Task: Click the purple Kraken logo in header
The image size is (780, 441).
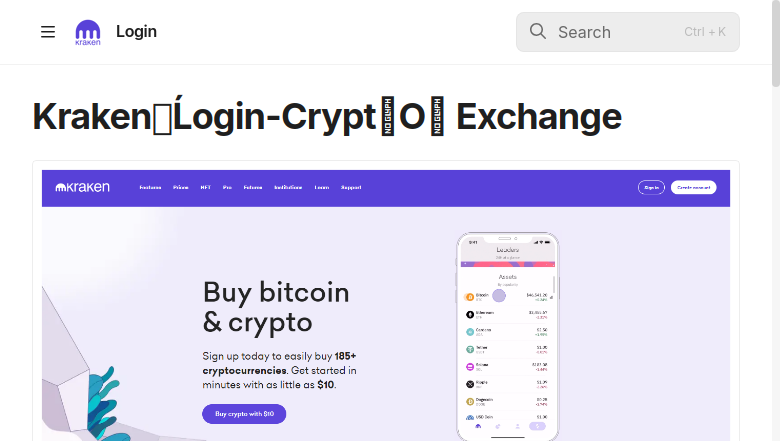Action: click(x=88, y=32)
